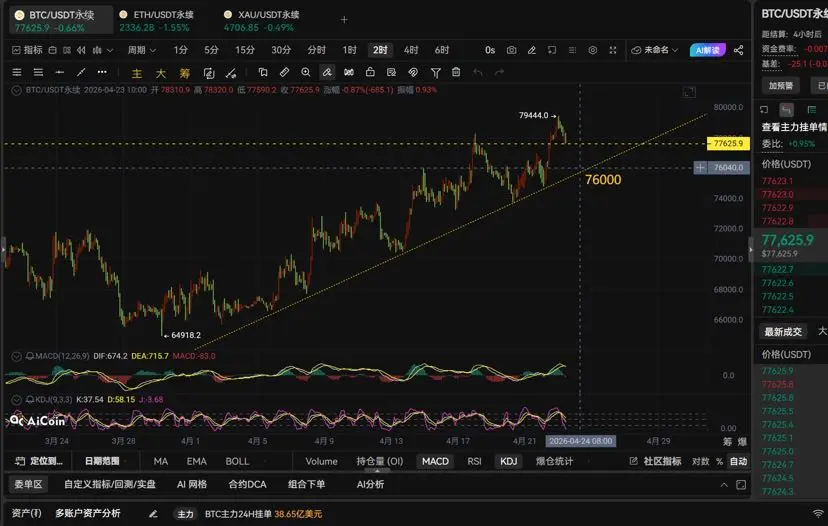Select the 分时 timeframe

[x=316, y=50]
